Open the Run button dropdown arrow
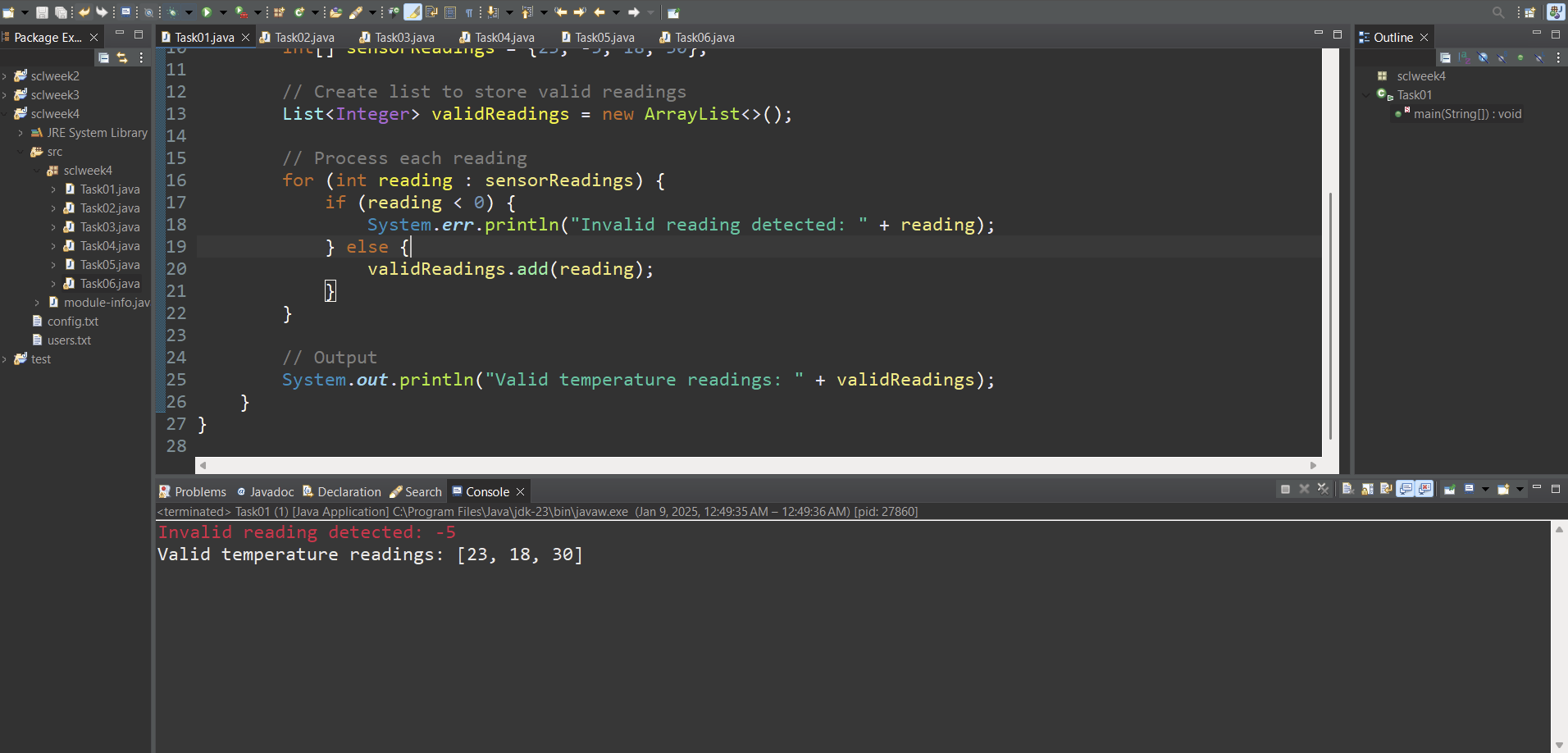Image resolution: width=1568 pixels, height=753 pixels. [223, 12]
